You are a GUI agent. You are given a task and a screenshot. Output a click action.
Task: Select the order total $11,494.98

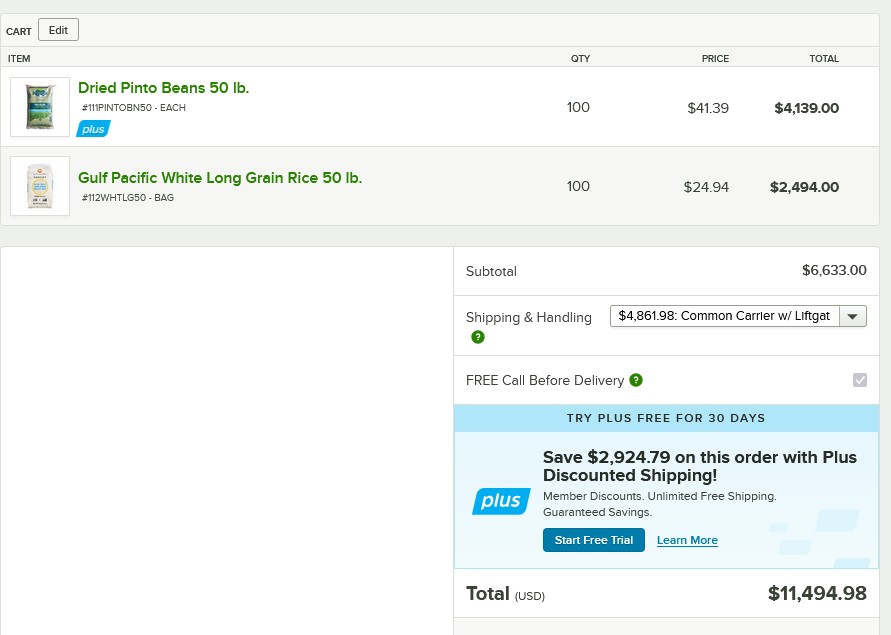817,593
